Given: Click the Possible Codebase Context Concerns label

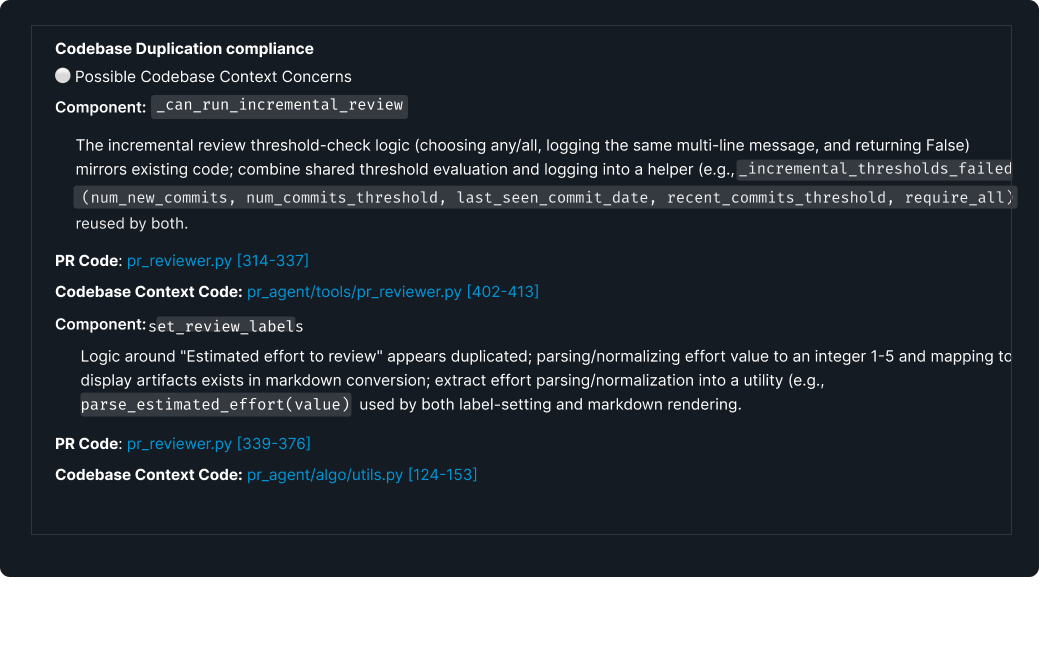Looking at the screenshot, I should coord(213,77).
